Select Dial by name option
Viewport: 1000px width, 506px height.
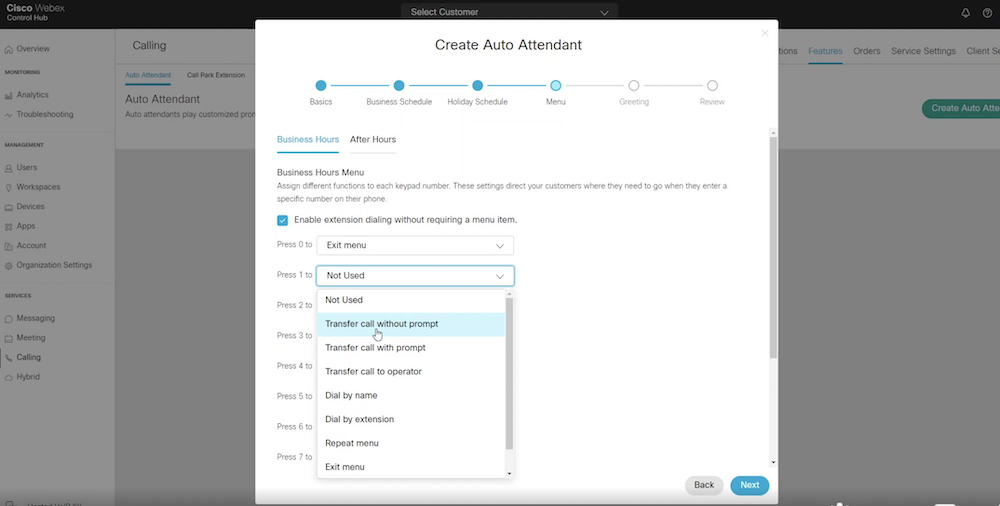(x=411, y=396)
